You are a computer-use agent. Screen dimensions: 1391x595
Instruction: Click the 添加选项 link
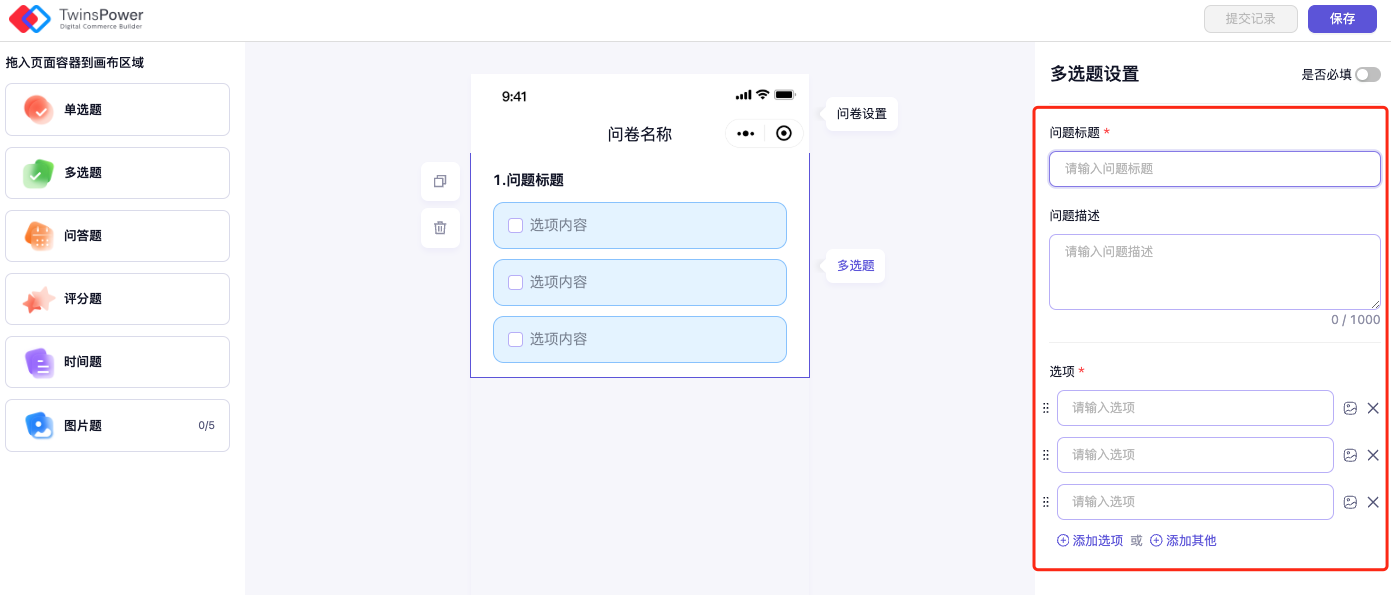(x=1090, y=541)
